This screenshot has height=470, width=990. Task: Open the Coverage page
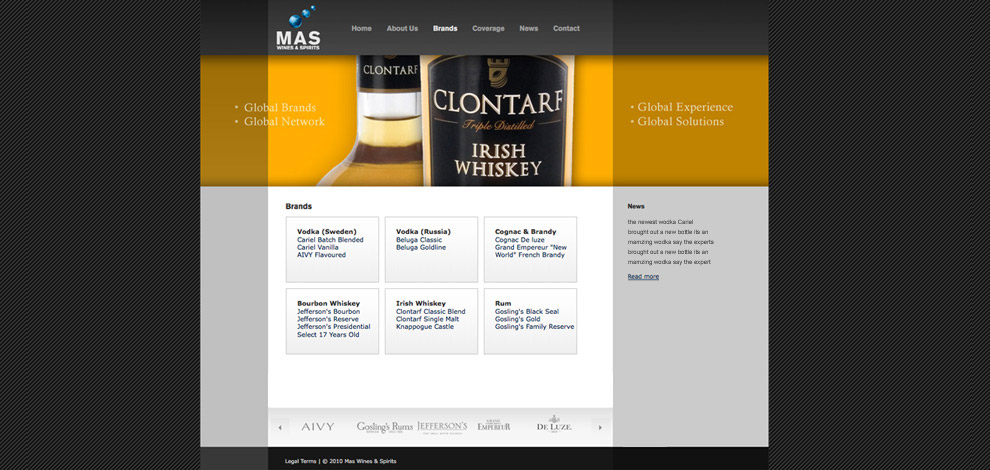click(x=488, y=28)
